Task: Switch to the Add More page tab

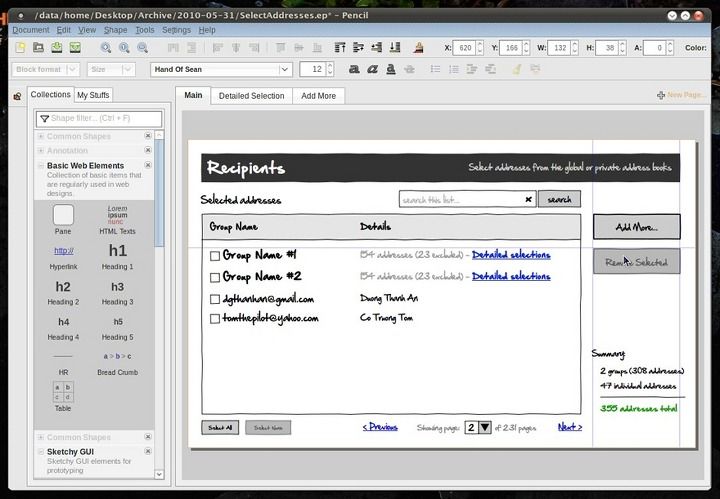Action: [x=319, y=96]
